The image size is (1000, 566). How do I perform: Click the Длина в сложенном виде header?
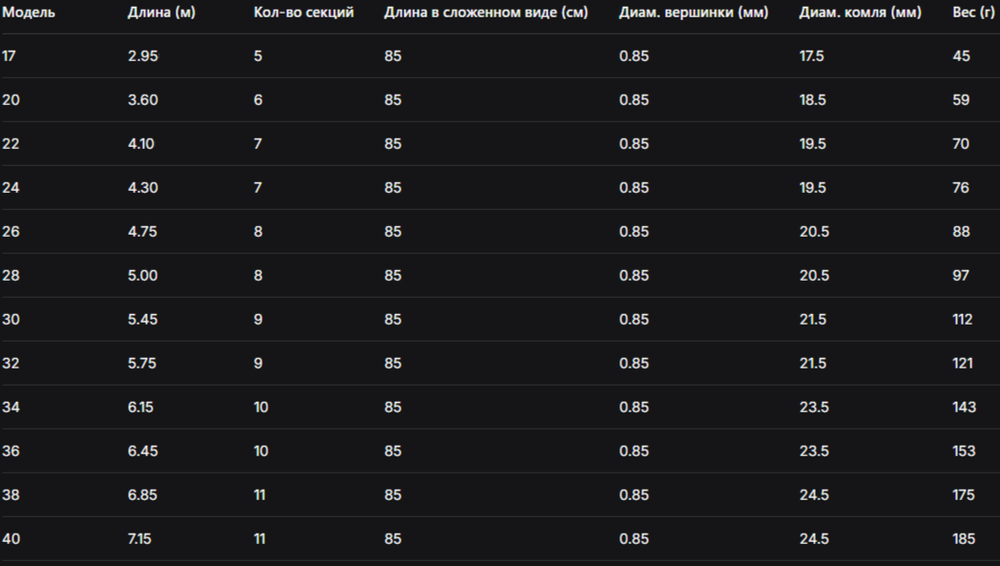[x=486, y=13]
